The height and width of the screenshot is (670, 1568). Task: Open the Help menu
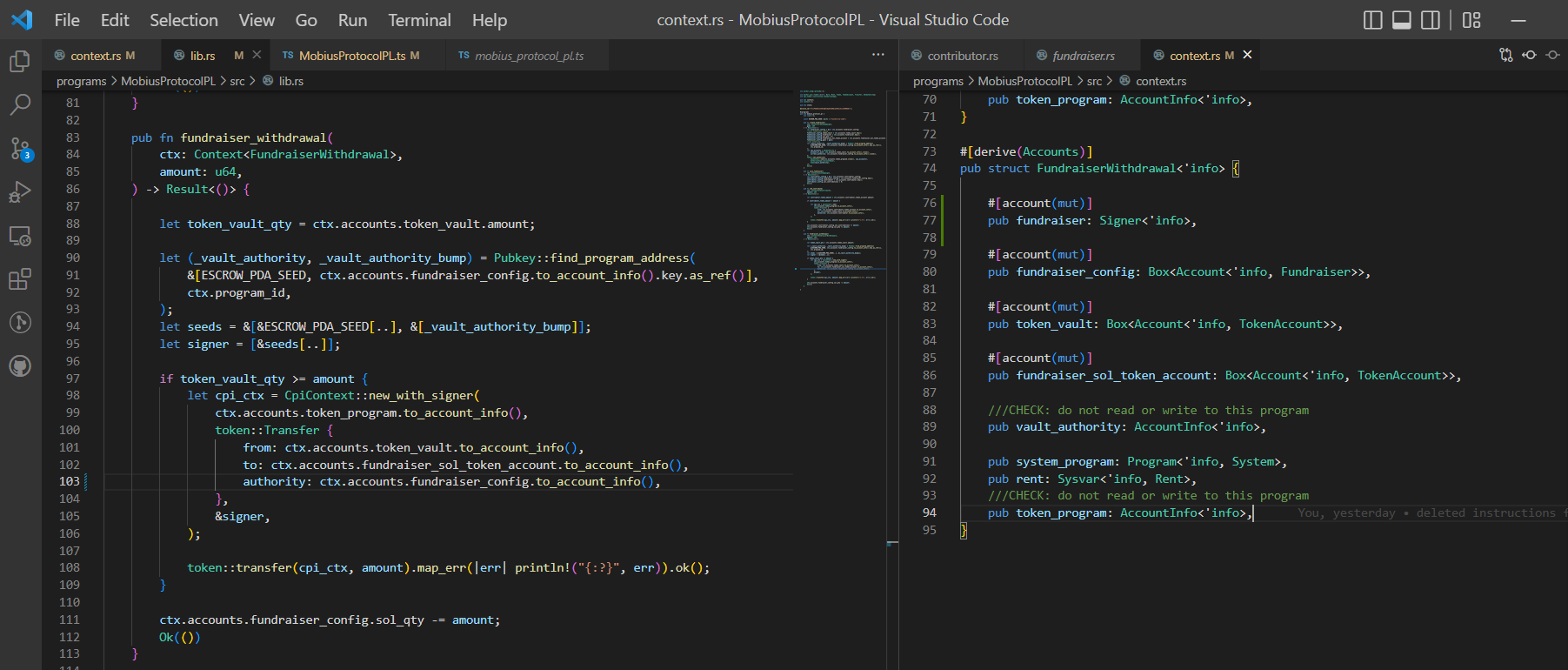(490, 20)
